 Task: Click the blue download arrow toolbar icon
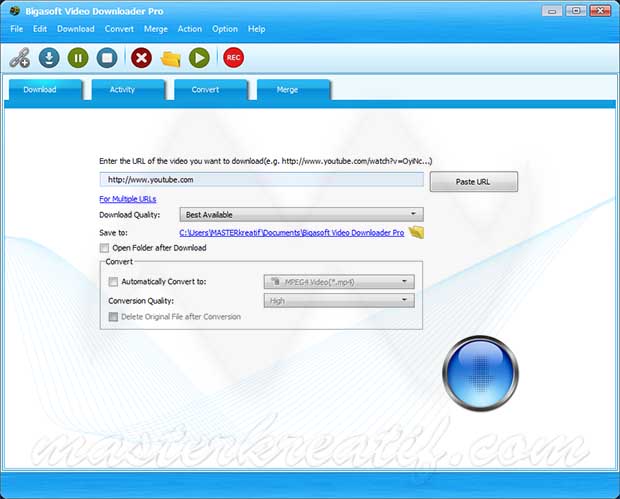point(49,58)
